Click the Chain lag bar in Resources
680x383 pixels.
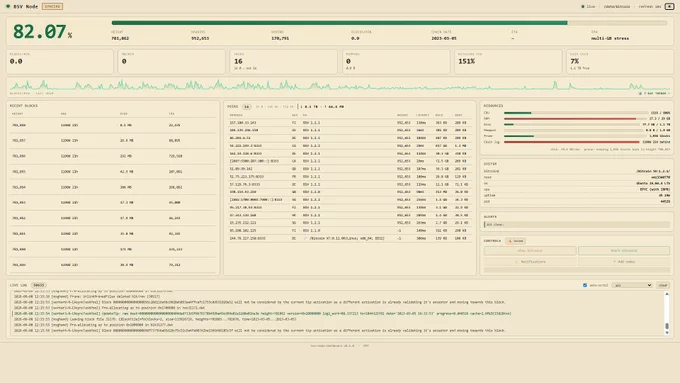point(572,142)
